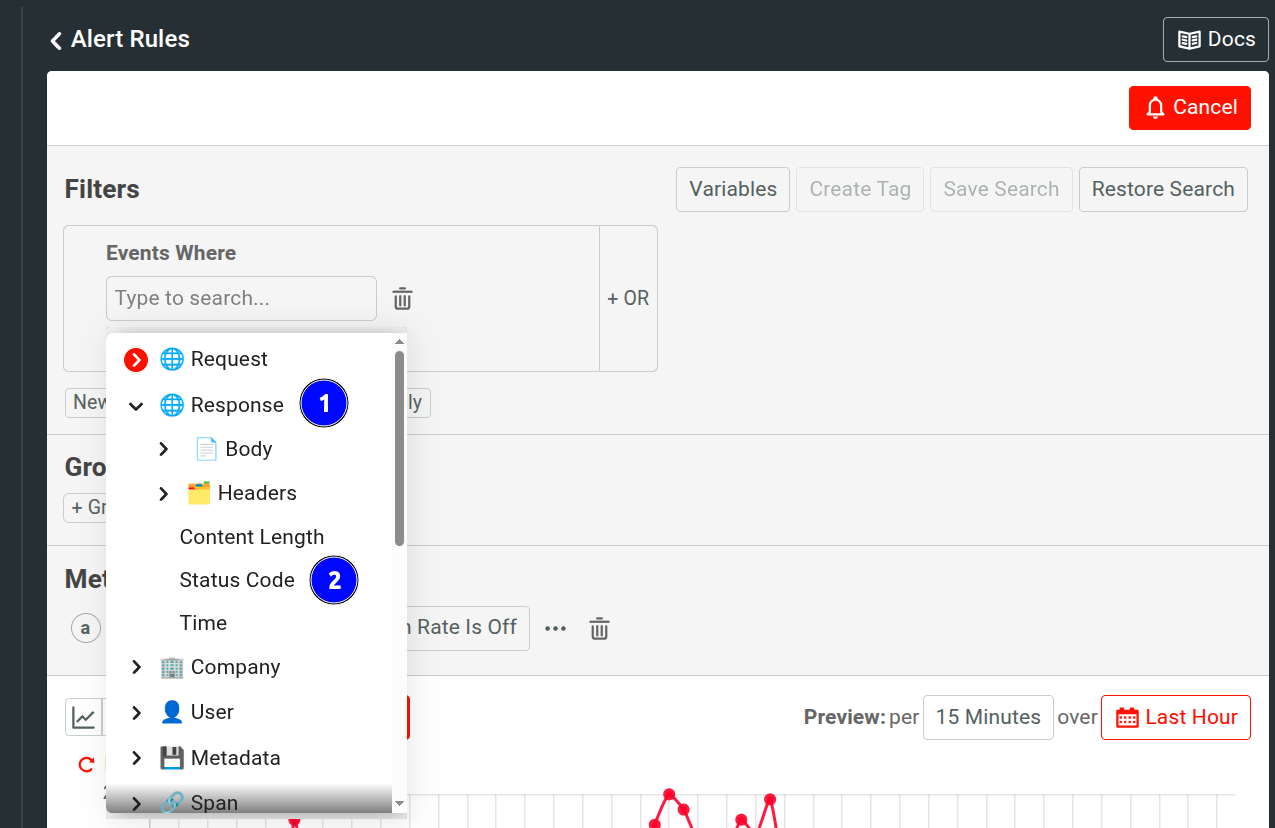Click the globe icon beside Request

click(x=171, y=358)
